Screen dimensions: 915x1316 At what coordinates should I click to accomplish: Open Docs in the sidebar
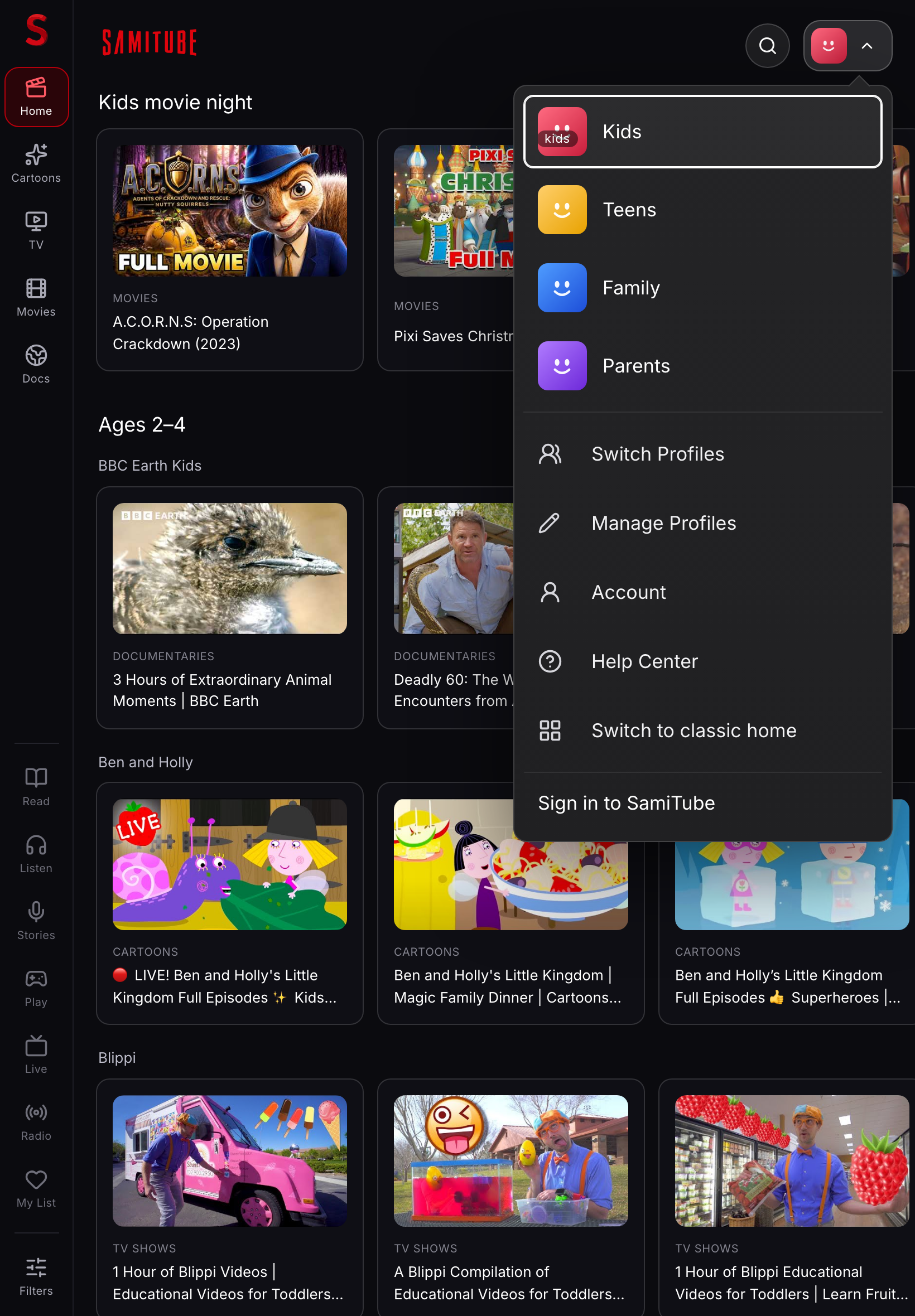click(36, 364)
